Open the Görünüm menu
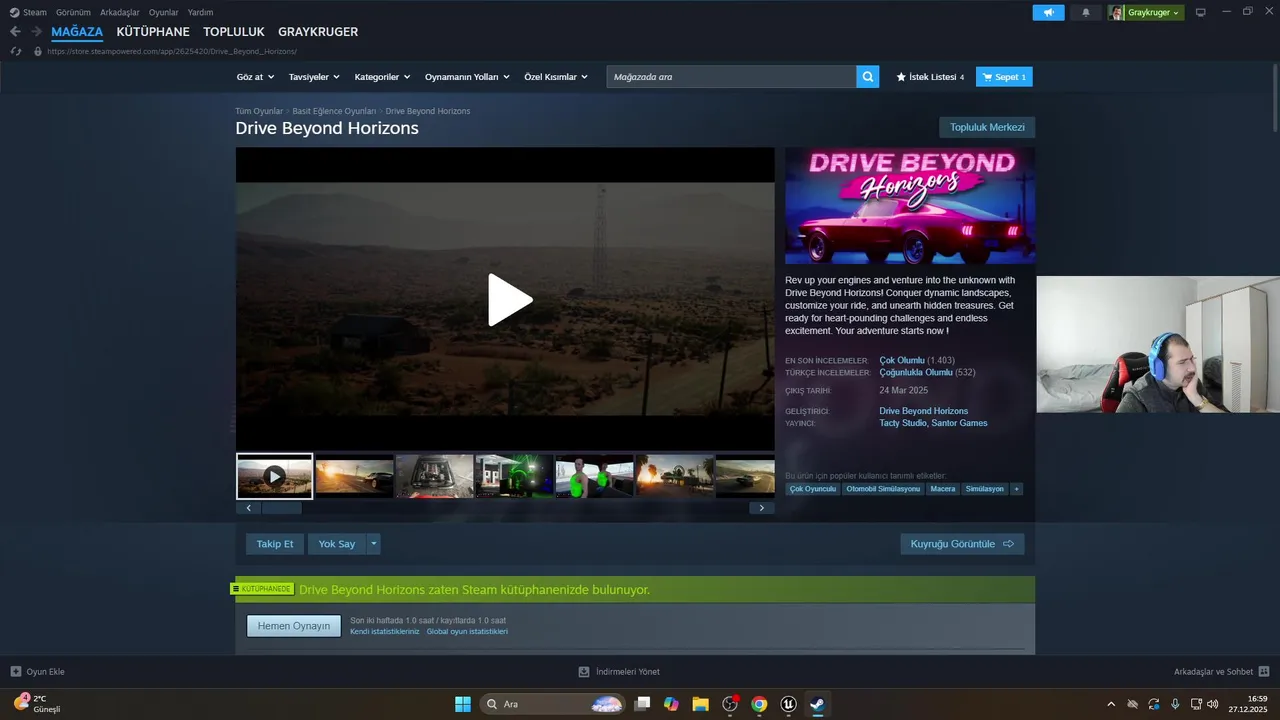The height and width of the screenshot is (720, 1280). tap(73, 12)
